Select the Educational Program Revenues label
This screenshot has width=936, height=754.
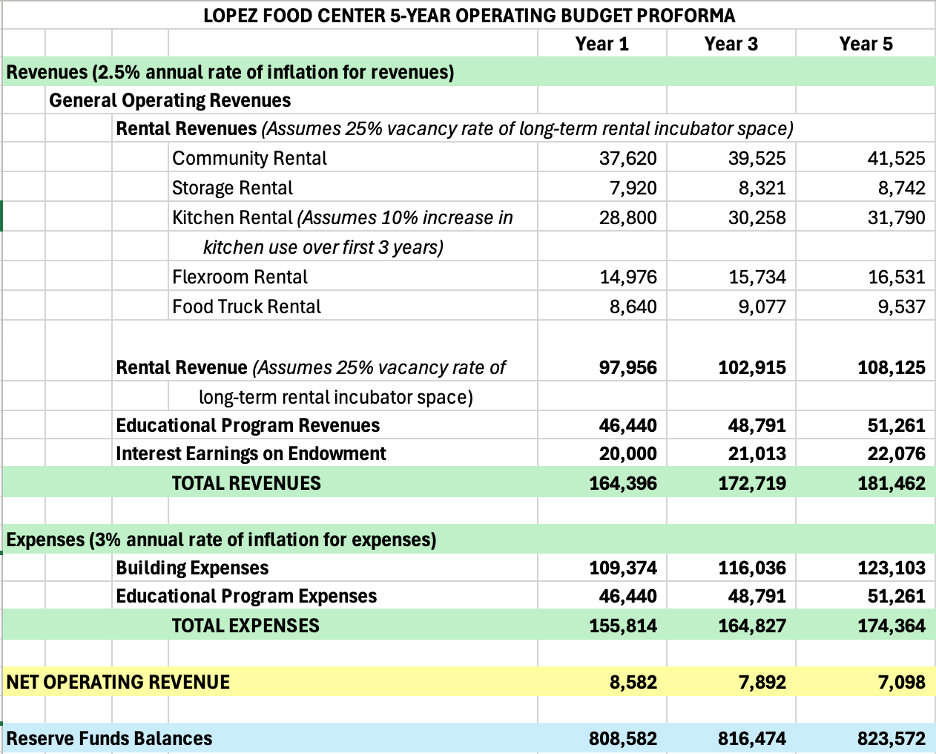[248, 425]
